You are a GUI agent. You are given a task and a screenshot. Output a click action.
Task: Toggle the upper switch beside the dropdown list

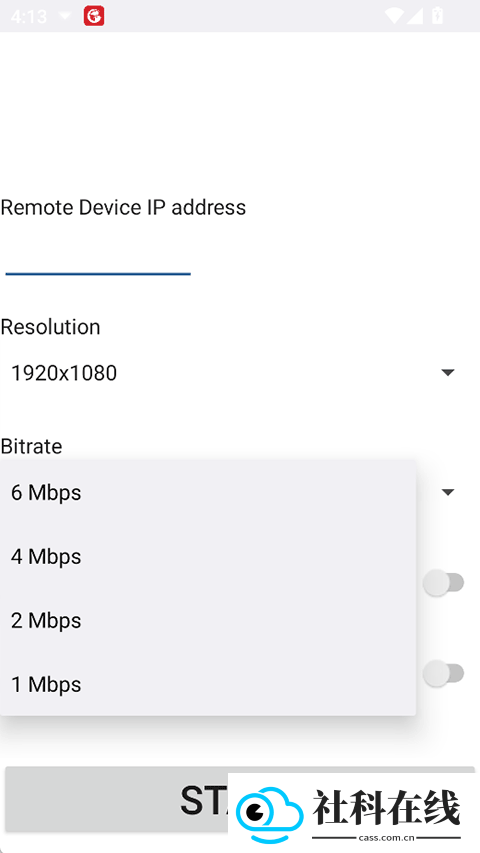(x=444, y=583)
